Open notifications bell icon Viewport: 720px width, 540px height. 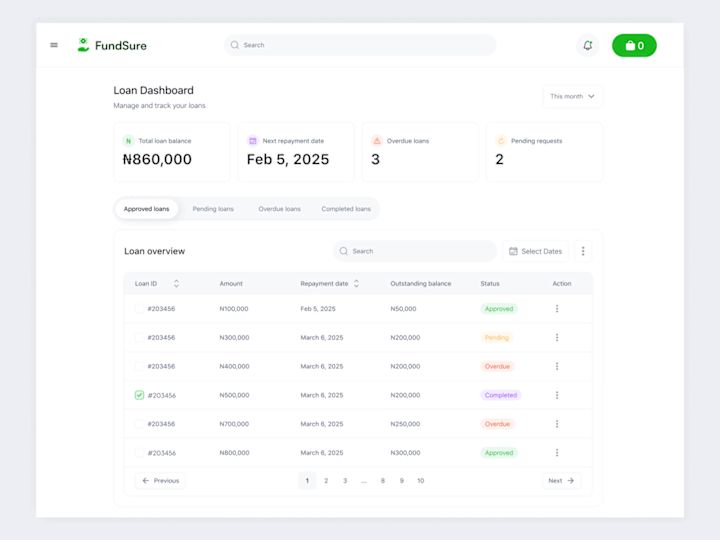(x=588, y=45)
